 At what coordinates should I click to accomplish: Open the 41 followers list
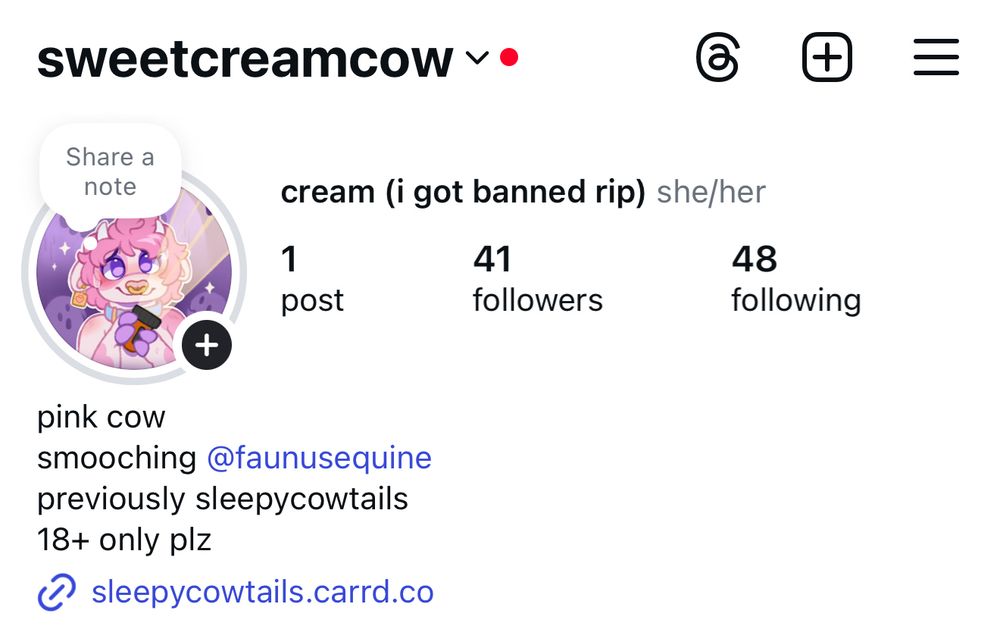click(538, 279)
